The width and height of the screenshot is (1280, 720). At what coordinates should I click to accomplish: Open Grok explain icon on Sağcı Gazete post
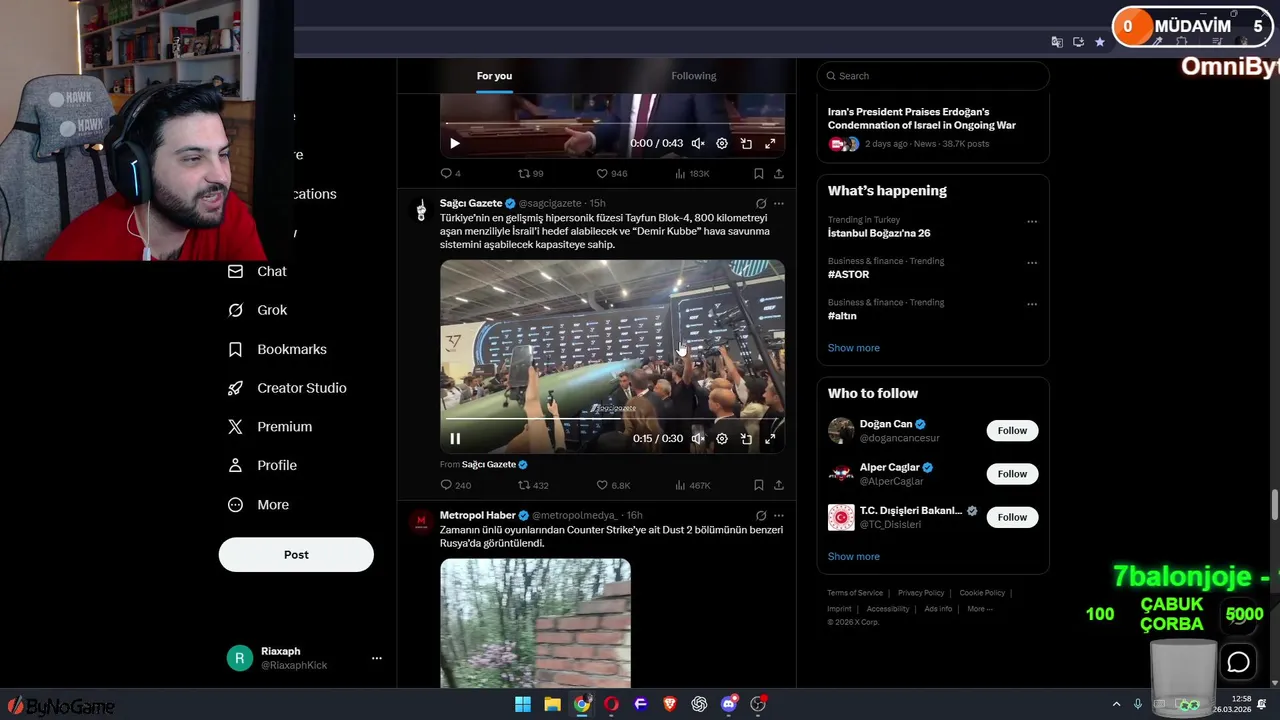tap(761, 203)
